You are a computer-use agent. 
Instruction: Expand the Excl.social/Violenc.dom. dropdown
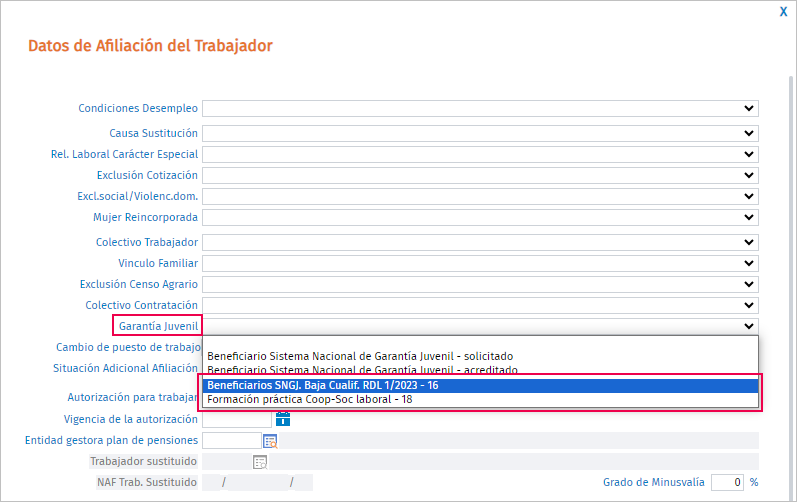pyautogui.click(x=480, y=196)
